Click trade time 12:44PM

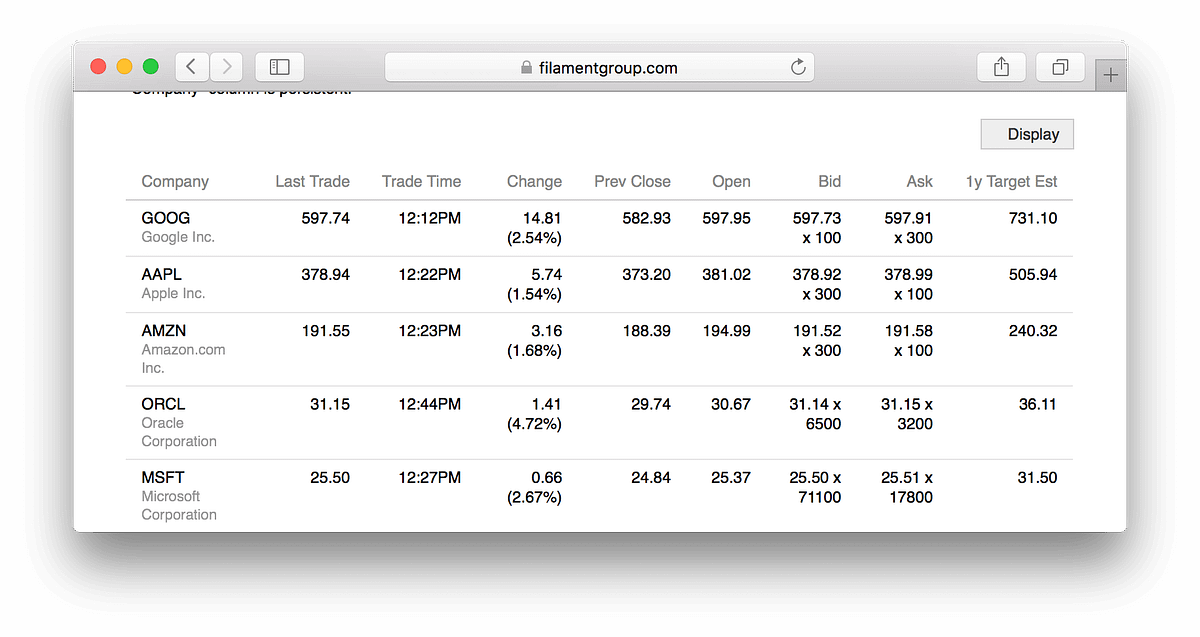[430, 404]
